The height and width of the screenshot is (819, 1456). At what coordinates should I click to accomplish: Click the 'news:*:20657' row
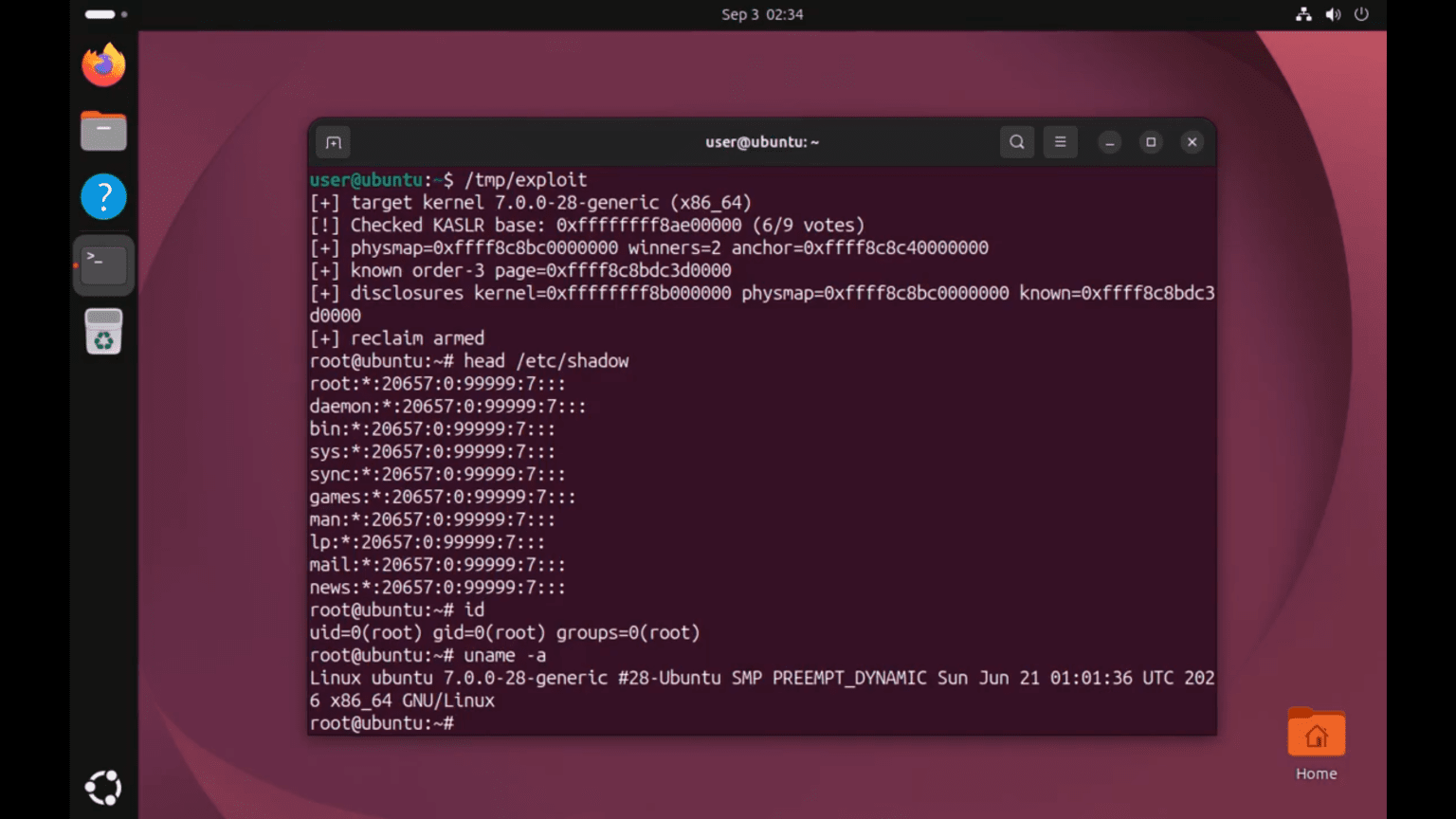pyautogui.click(x=438, y=588)
